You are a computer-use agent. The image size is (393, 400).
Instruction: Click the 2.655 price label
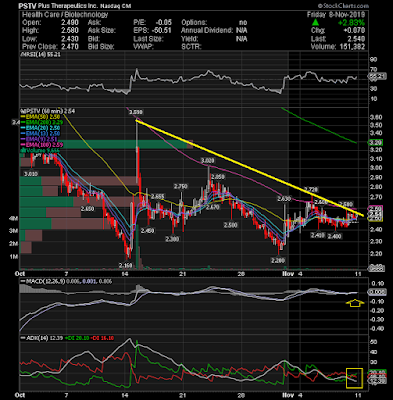pyautogui.click(x=157, y=197)
